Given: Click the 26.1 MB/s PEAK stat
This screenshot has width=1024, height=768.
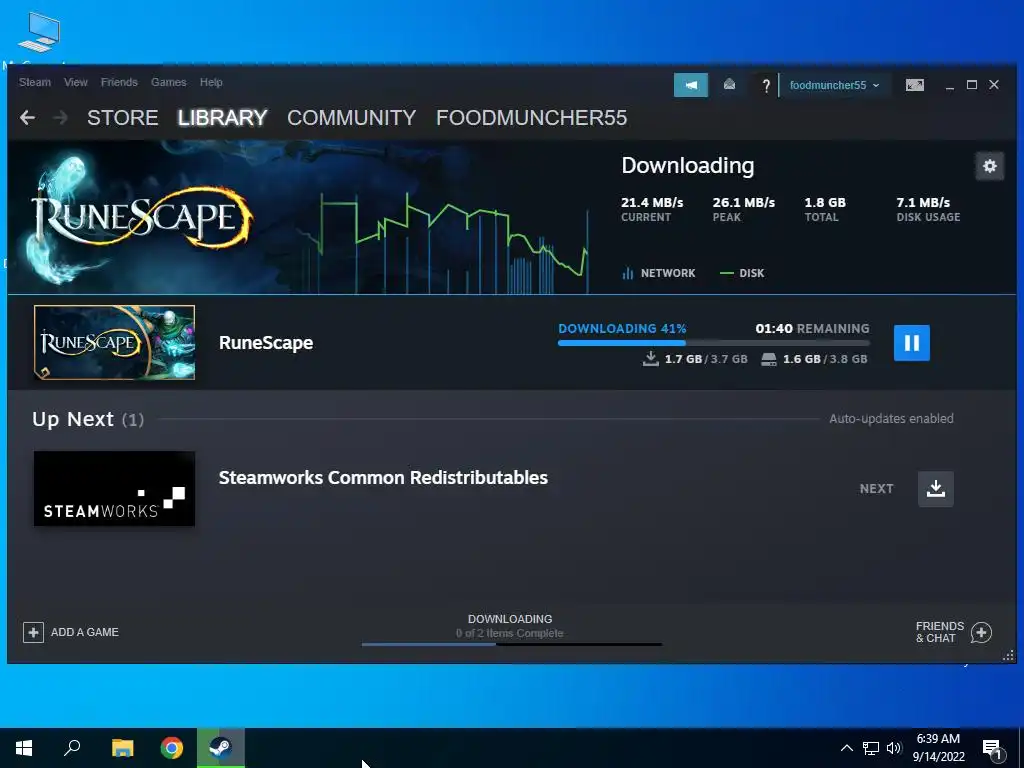Looking at the screenshot, I should pos(744,209).
